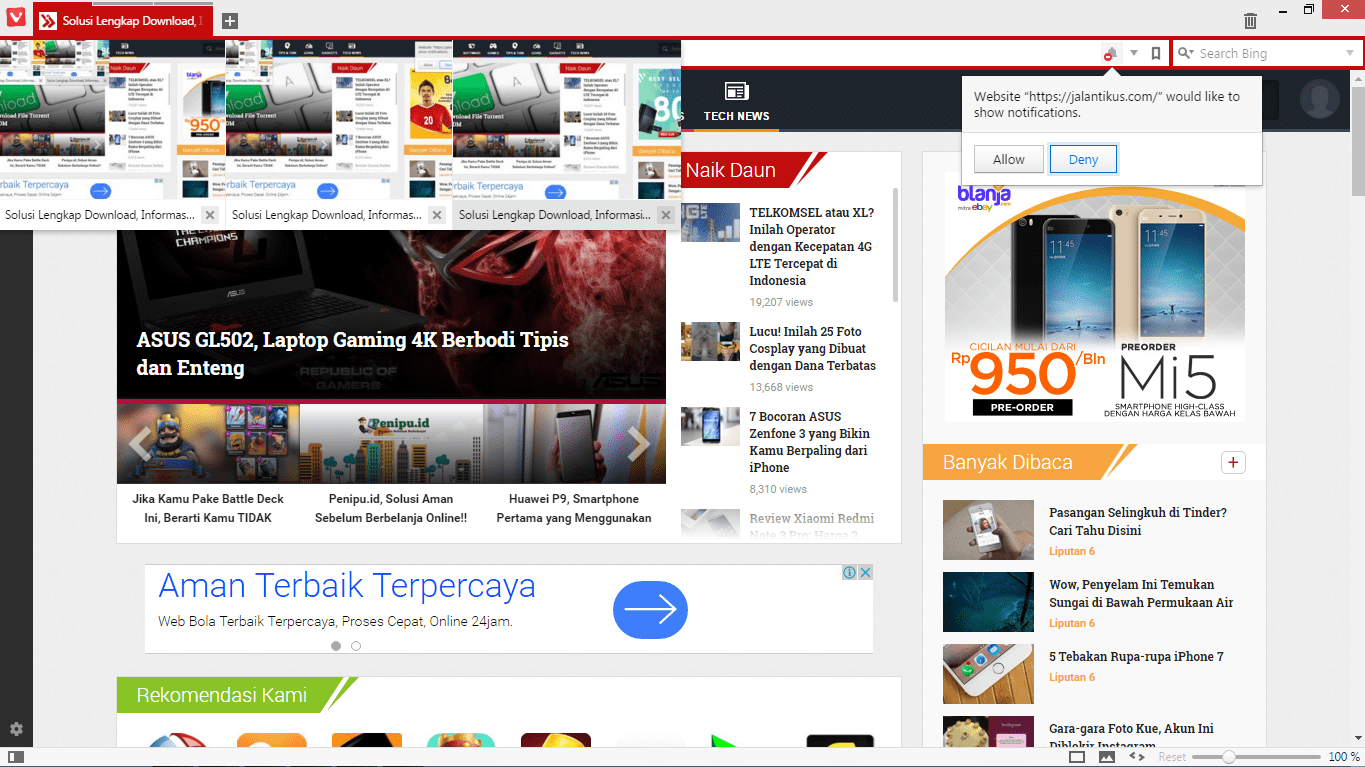Click the Rekomendasi Kami section heading
Viewport: 1365px width, 767px height.
point(221,695)
